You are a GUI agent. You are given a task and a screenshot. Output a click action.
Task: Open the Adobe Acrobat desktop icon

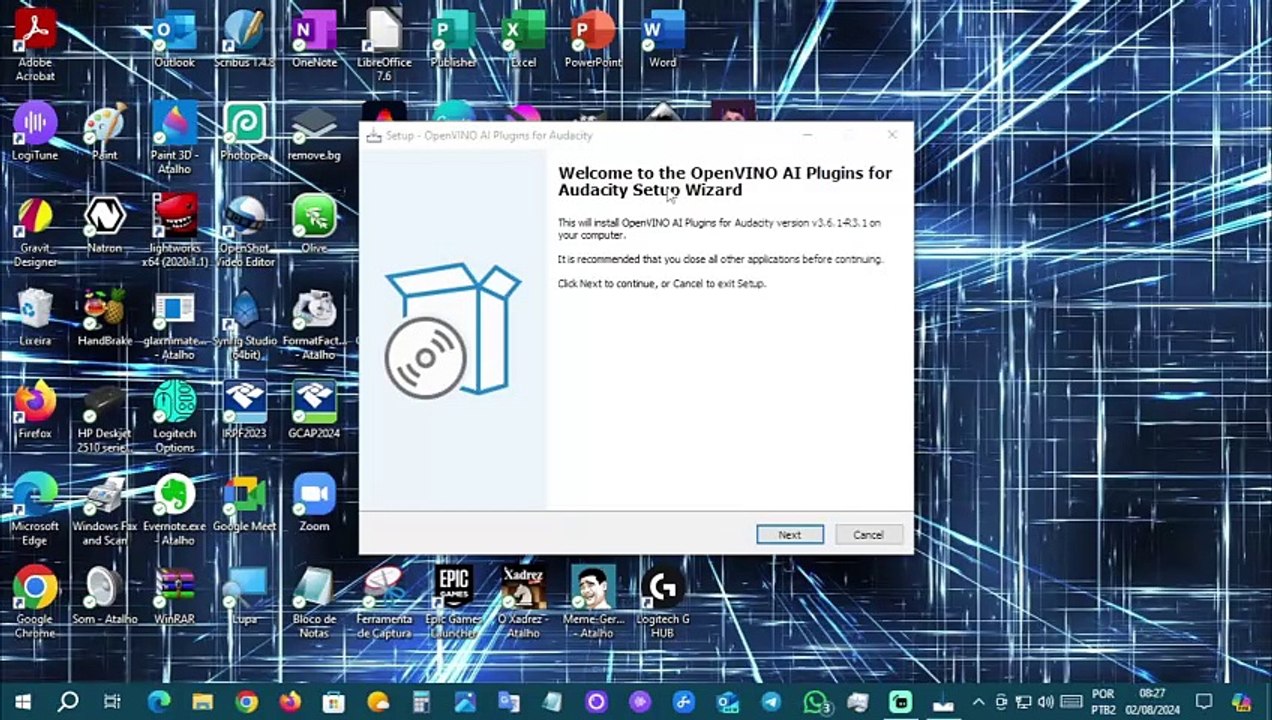point(35,46)
